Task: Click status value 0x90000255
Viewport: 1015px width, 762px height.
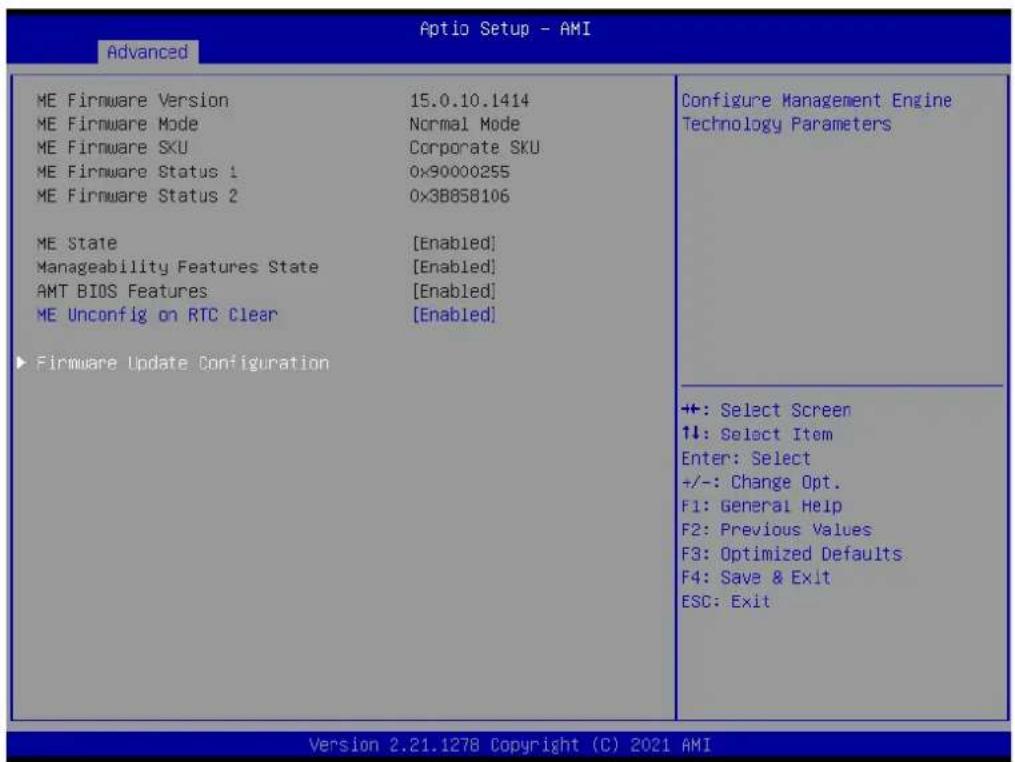Action: coord(460,172)
